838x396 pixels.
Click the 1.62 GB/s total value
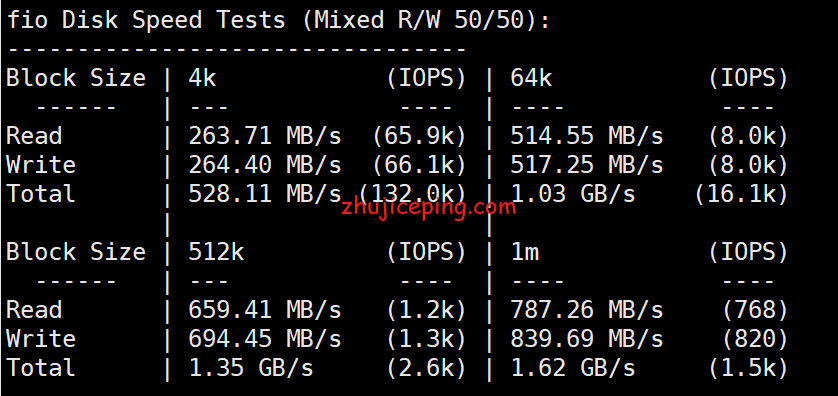(x=573, y=368)
